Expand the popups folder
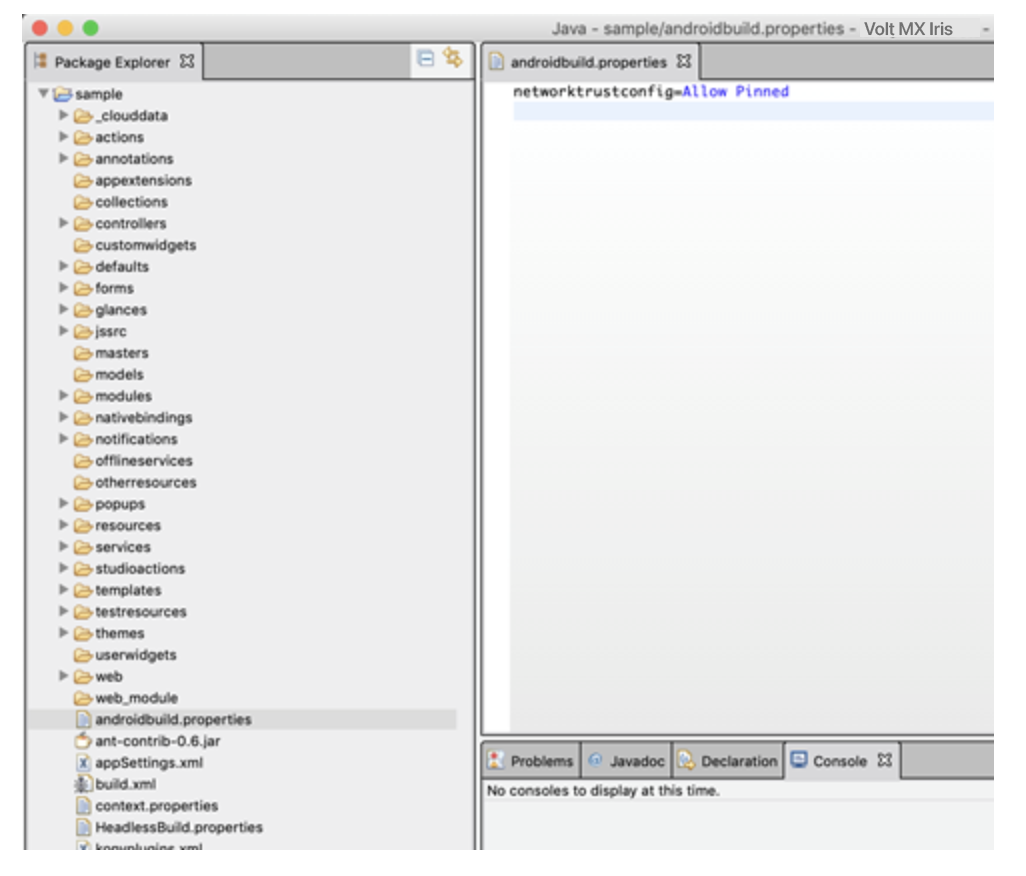This screenshot has width=1026, height=876. [x=63, y=504]
